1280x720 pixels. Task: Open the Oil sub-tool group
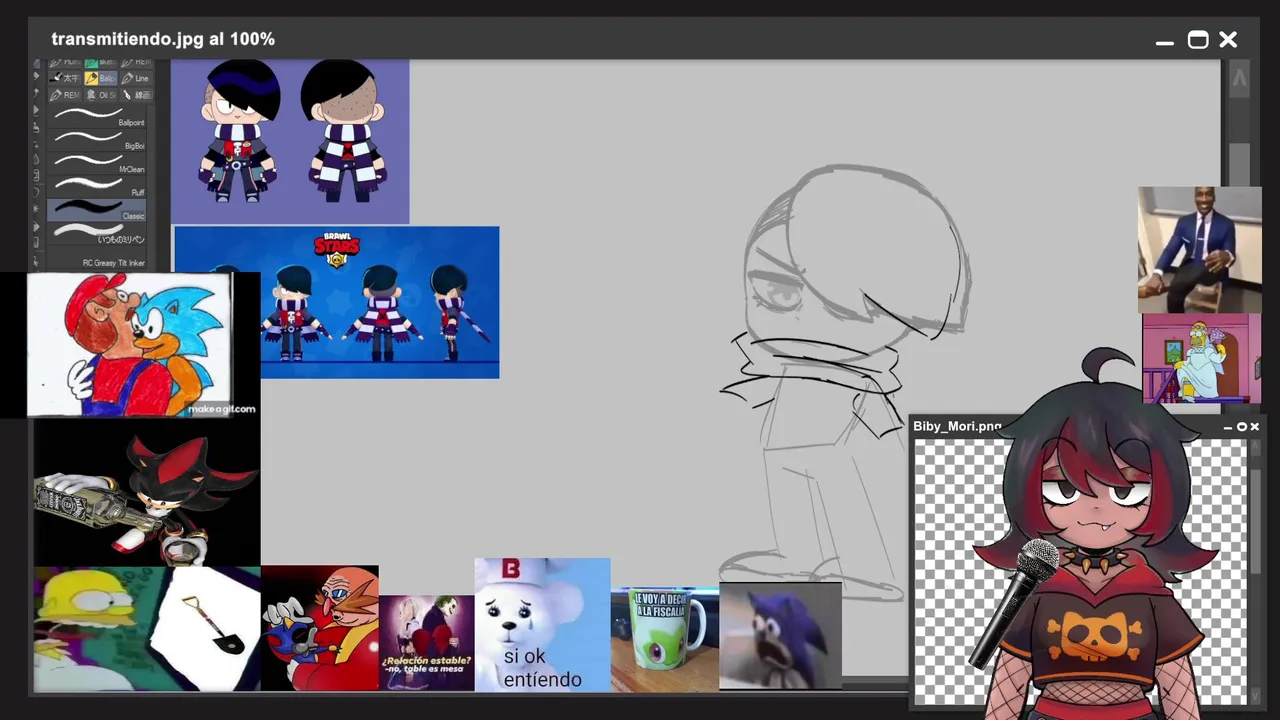coord(100,95)
